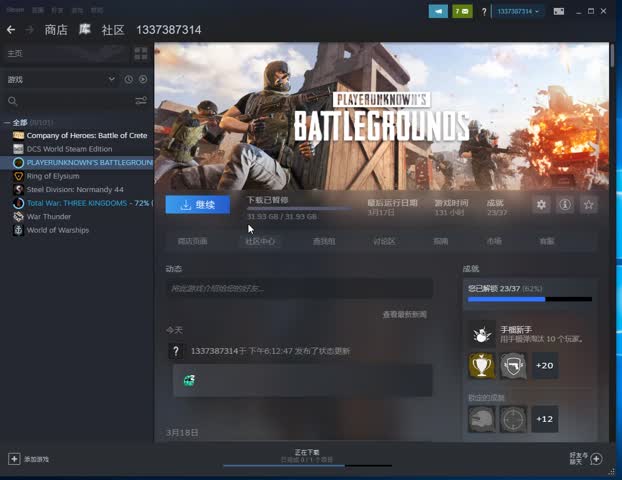Click the PUBG sidebar game icon
622x480 pixels.
18,163
